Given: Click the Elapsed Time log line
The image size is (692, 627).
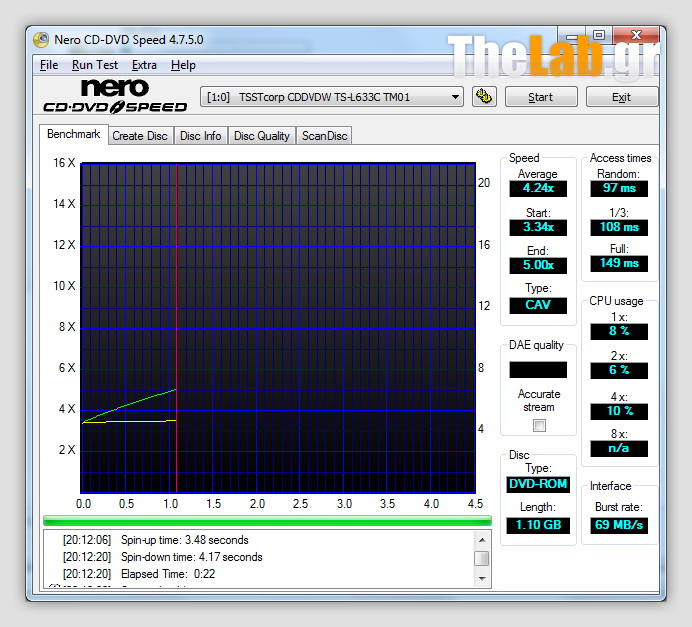Looking at the screenshot, I should (x=139, y=574).
